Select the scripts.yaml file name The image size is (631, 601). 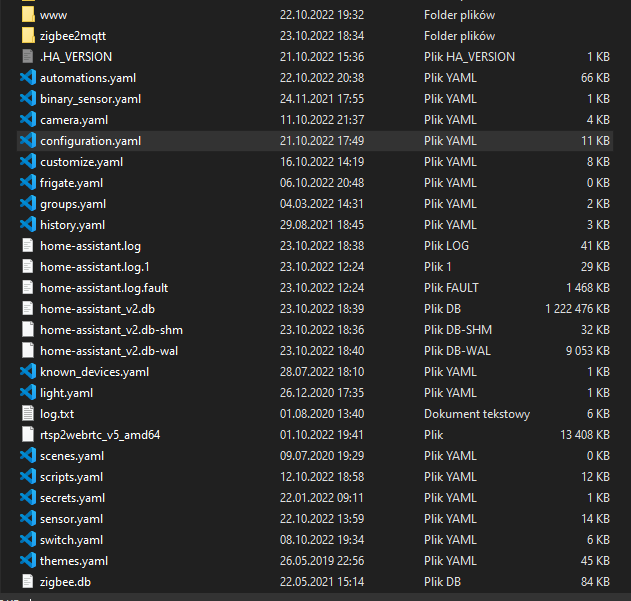click(x=71, y=477)
